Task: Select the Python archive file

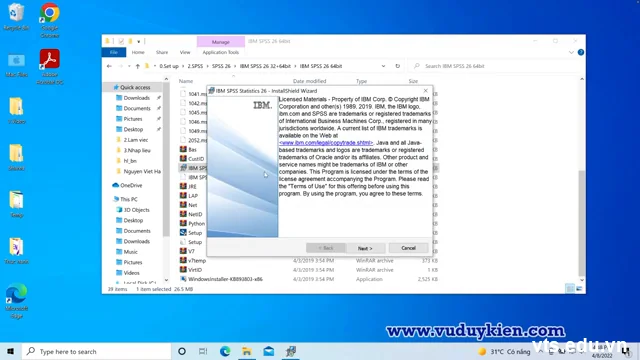Action: click(x=196, y=224)
